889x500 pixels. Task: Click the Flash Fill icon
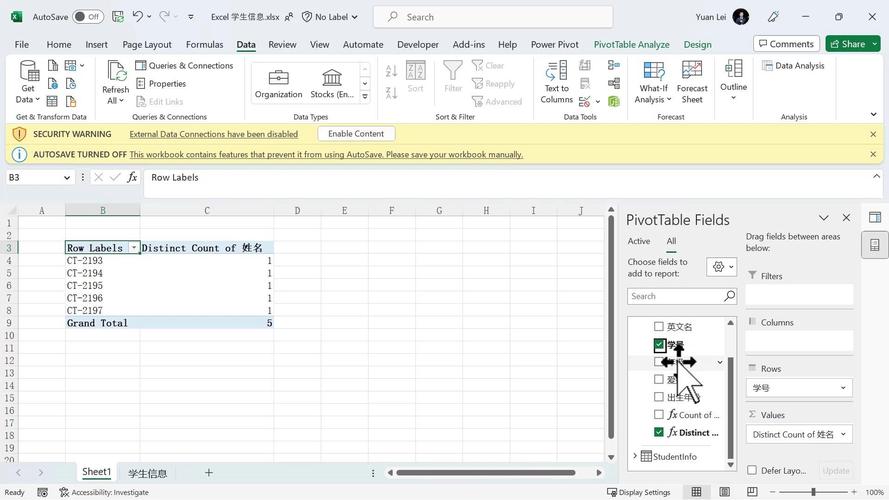pos(585,65)
